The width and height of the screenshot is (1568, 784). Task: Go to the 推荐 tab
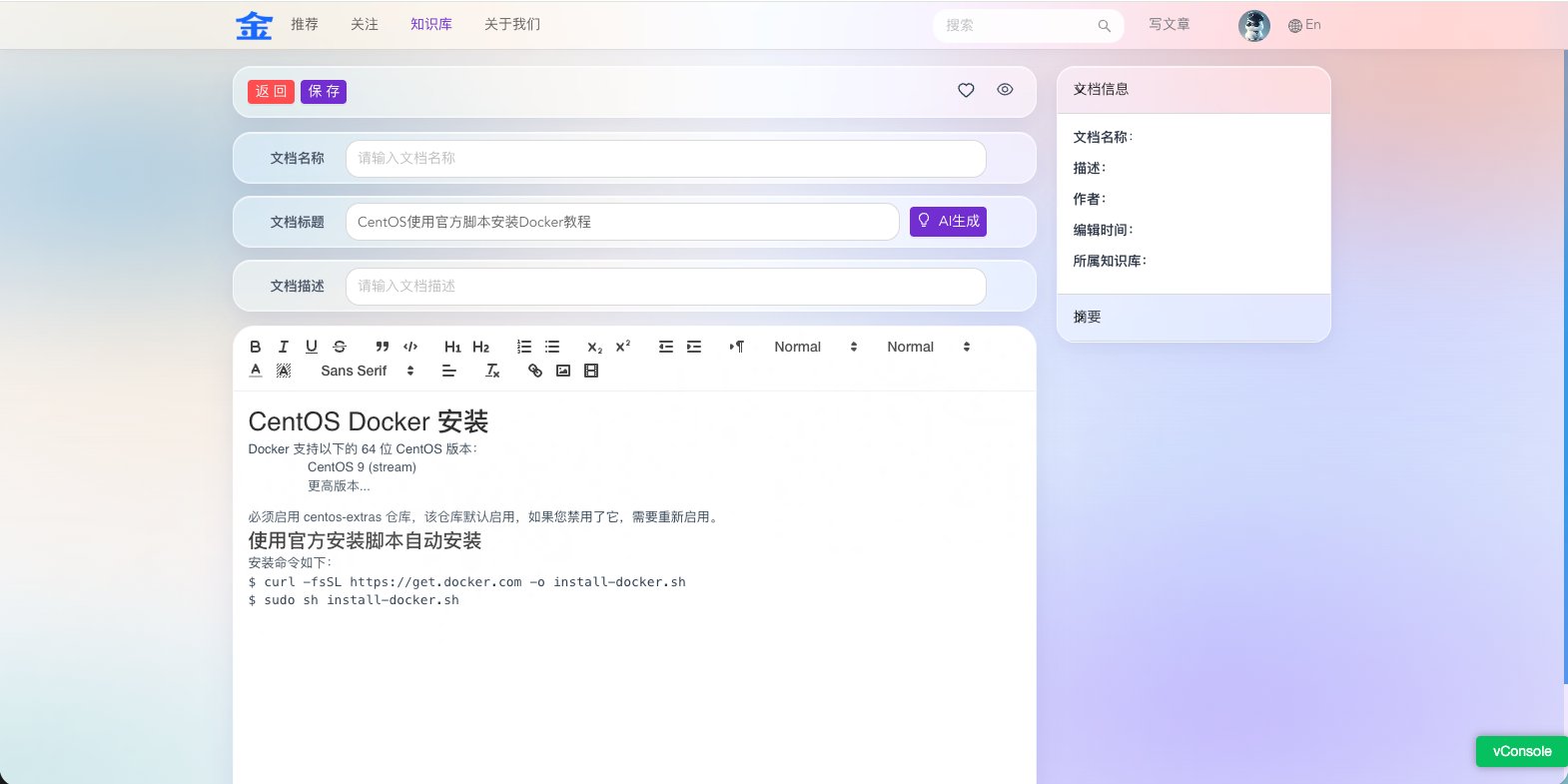[x=305, y=24]
